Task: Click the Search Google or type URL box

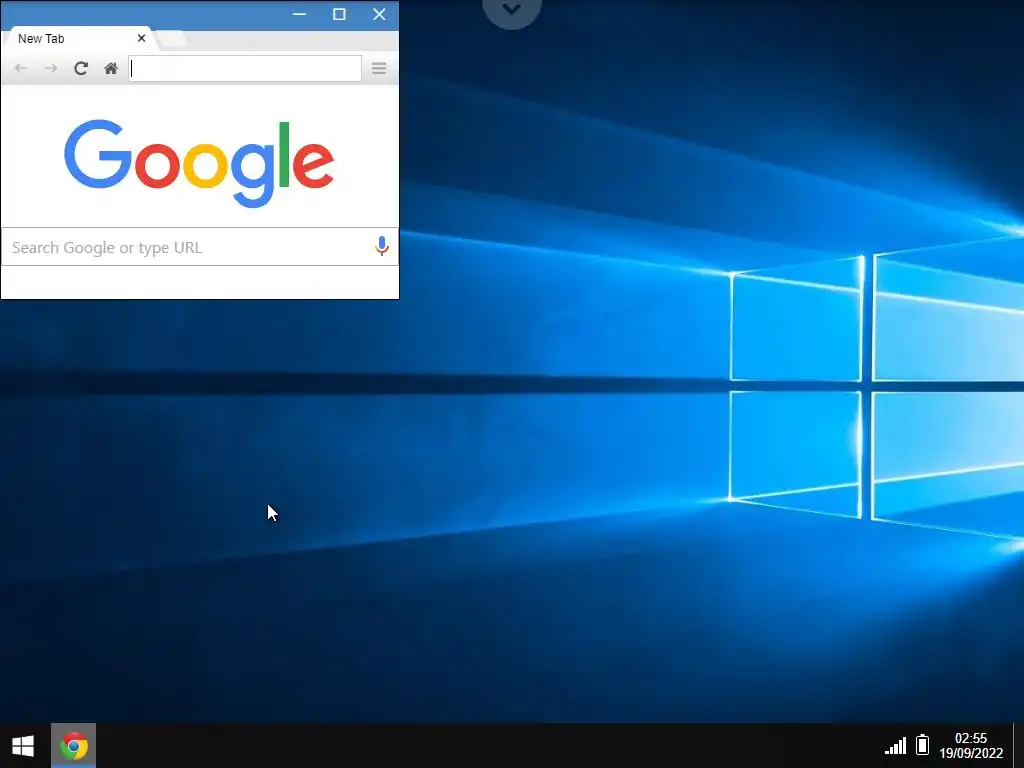Action: pyautogui.click(x=200, y=247)
